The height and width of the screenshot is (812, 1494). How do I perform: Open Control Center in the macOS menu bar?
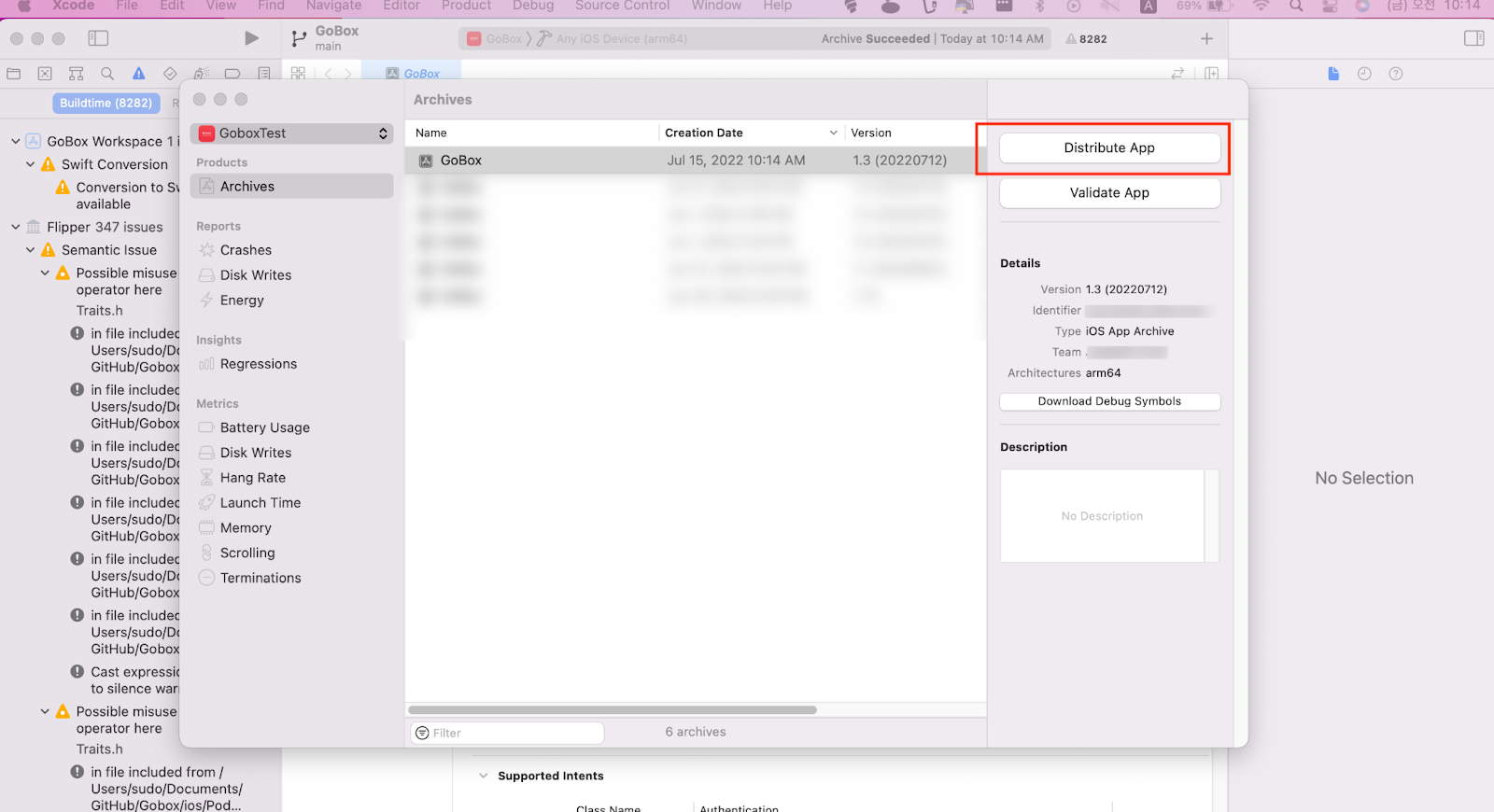1329,6
